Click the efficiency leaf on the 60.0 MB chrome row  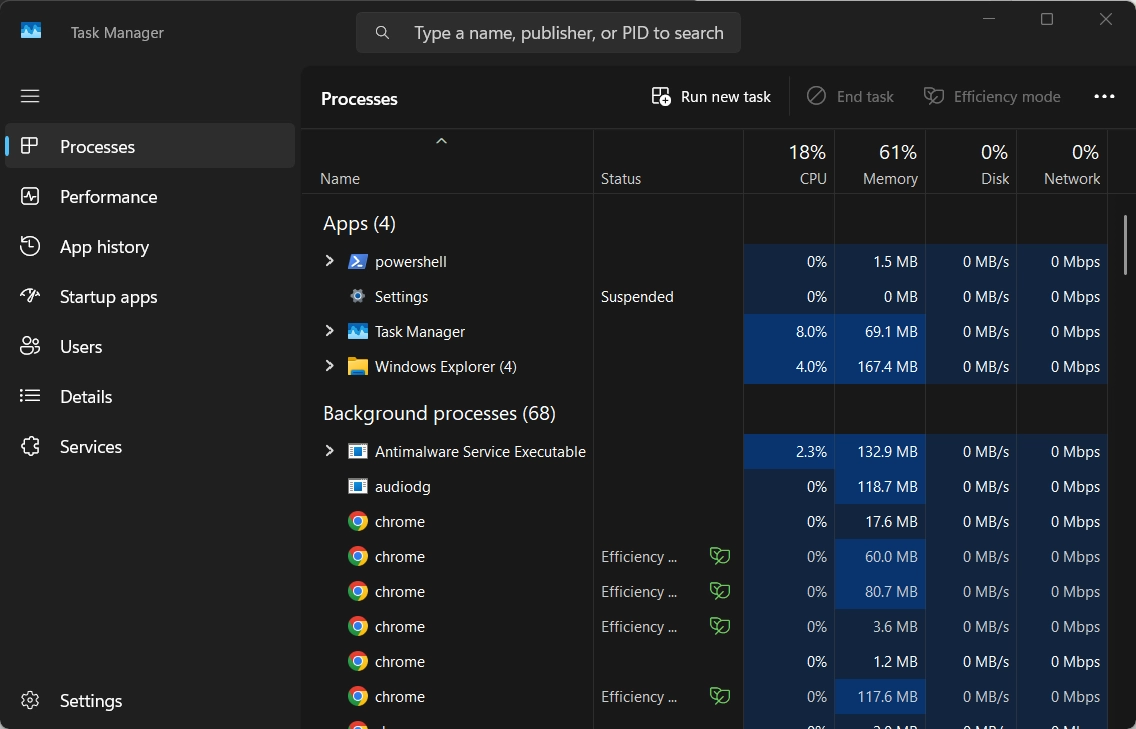(x=719, y=556)
